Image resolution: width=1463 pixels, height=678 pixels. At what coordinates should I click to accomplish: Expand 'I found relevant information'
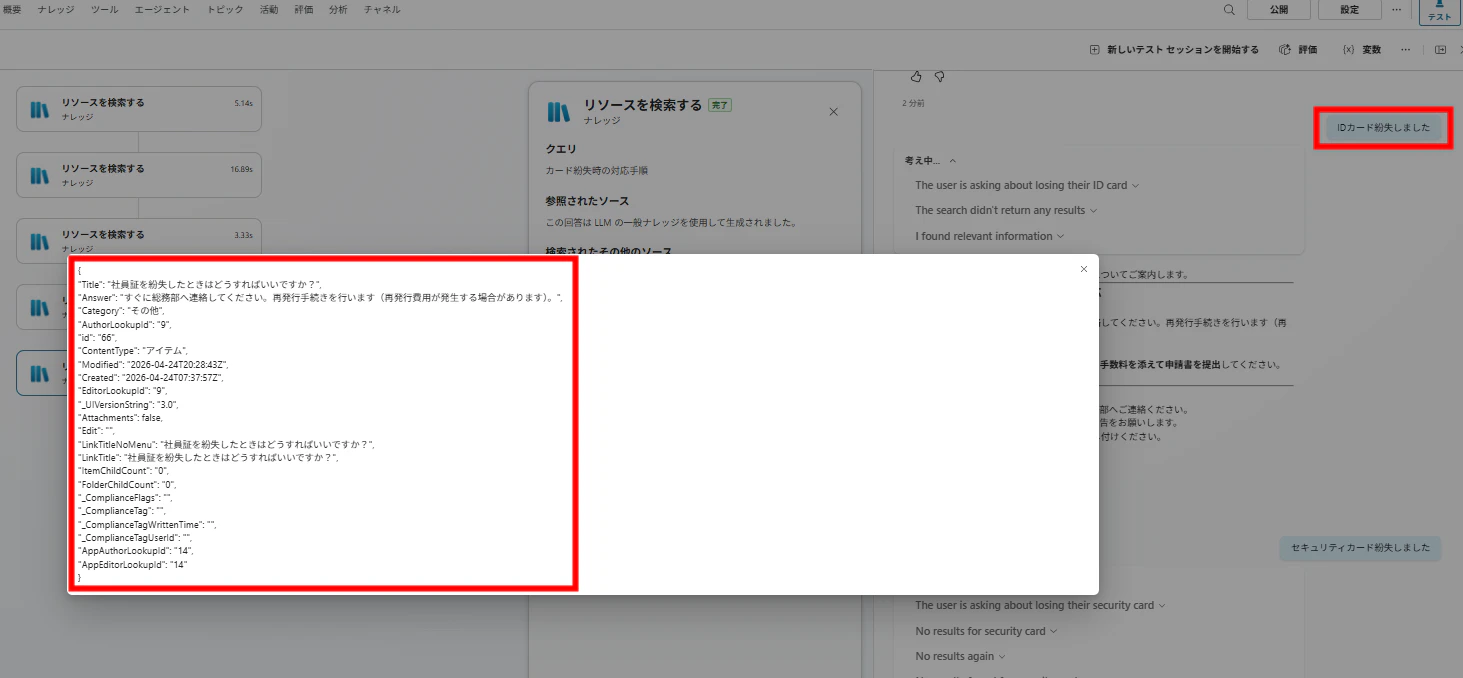(989, 236)
